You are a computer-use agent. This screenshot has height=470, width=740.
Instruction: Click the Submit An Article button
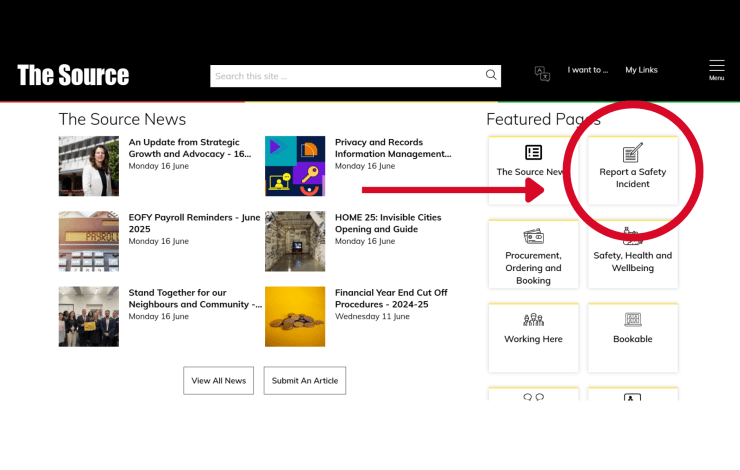tap(305, 381)
